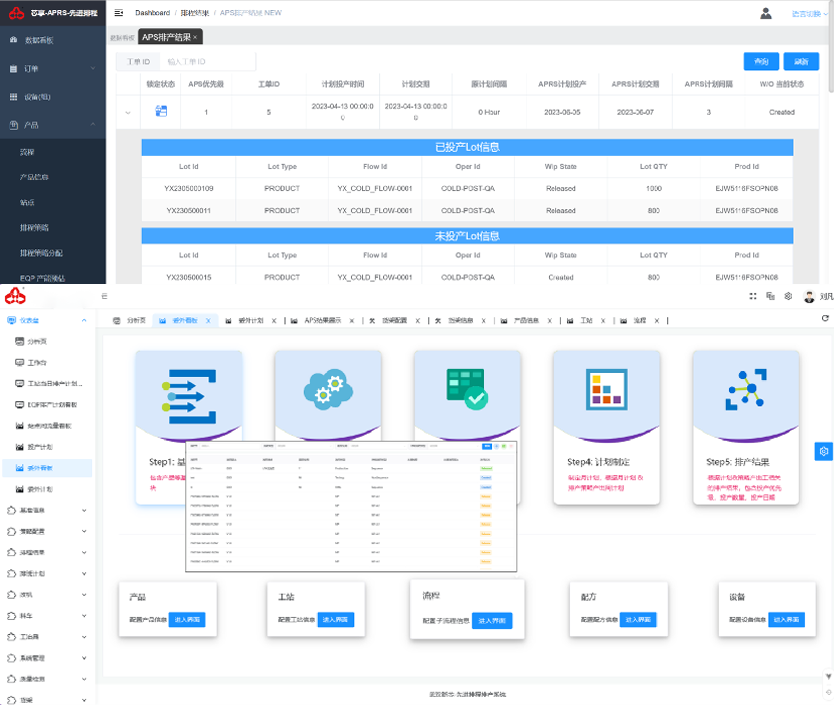Click Step4 colored blocks board icon
The image size is (834, 705).
click(606, 390)
